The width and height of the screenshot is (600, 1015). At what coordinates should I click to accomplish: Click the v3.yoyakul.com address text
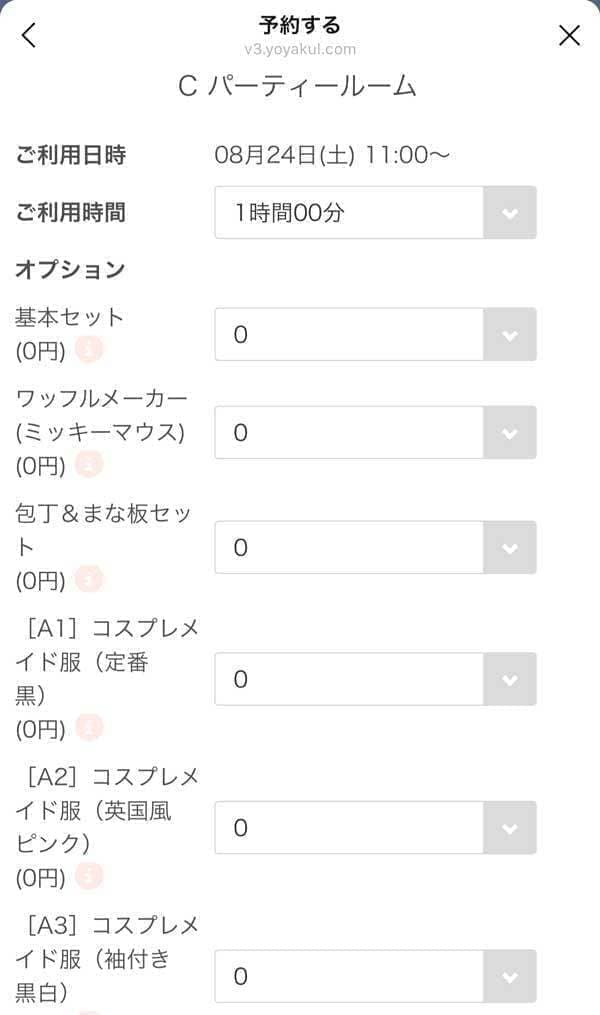(x=299, y=49)
